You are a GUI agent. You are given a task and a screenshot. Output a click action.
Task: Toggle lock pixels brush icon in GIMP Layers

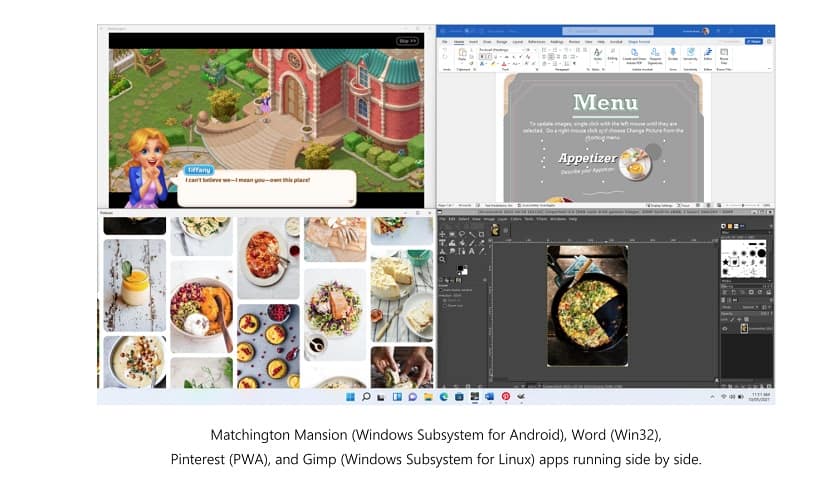(x=732, y=319)
